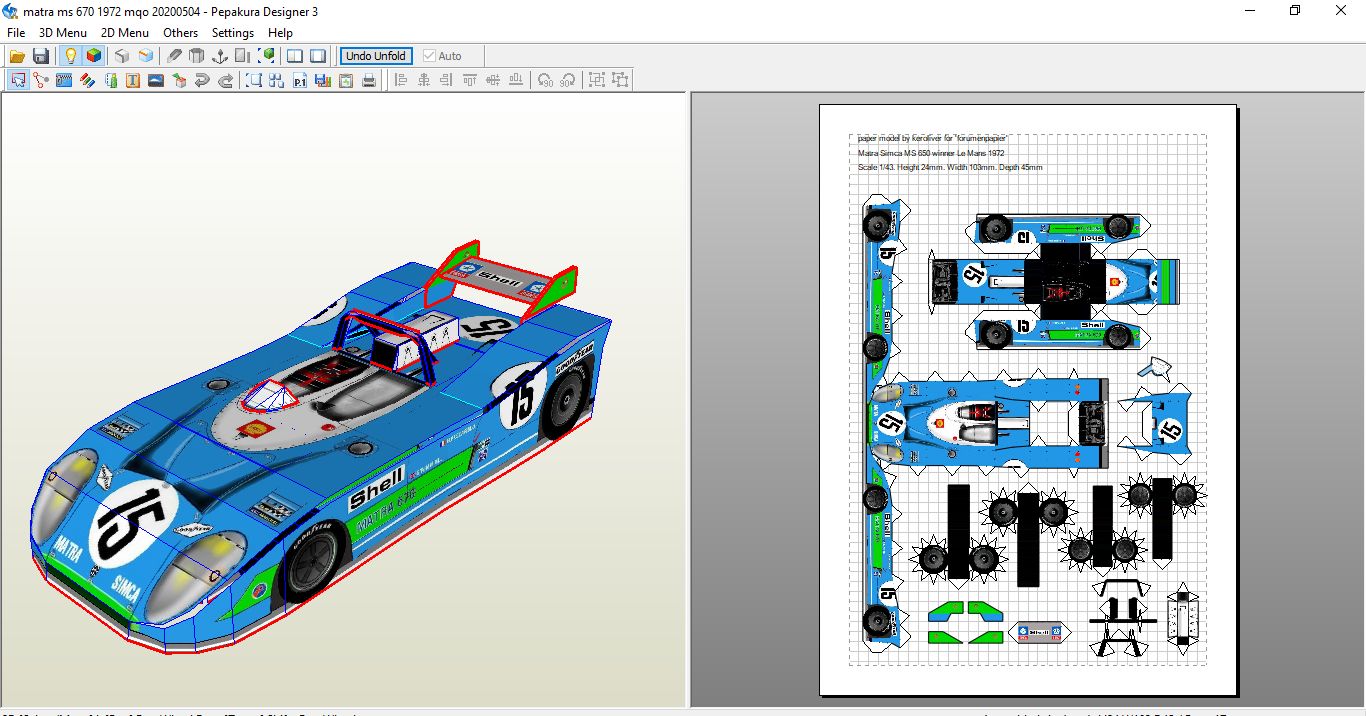
Task: Open the 3D Menu
Action: pyautogui.click(x=62, y=33)
